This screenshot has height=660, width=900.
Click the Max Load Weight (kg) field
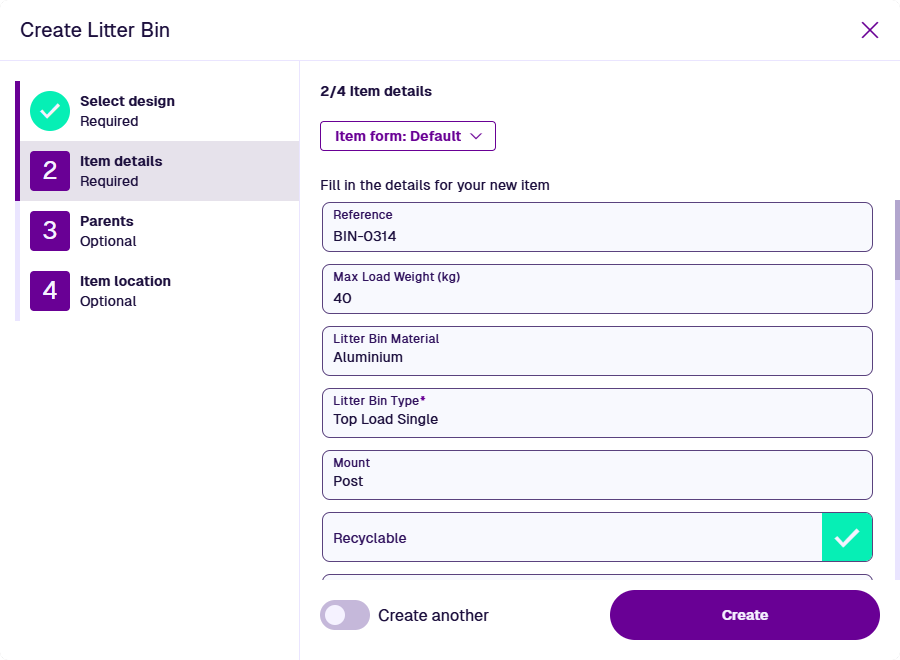click(x=597, y=289)
